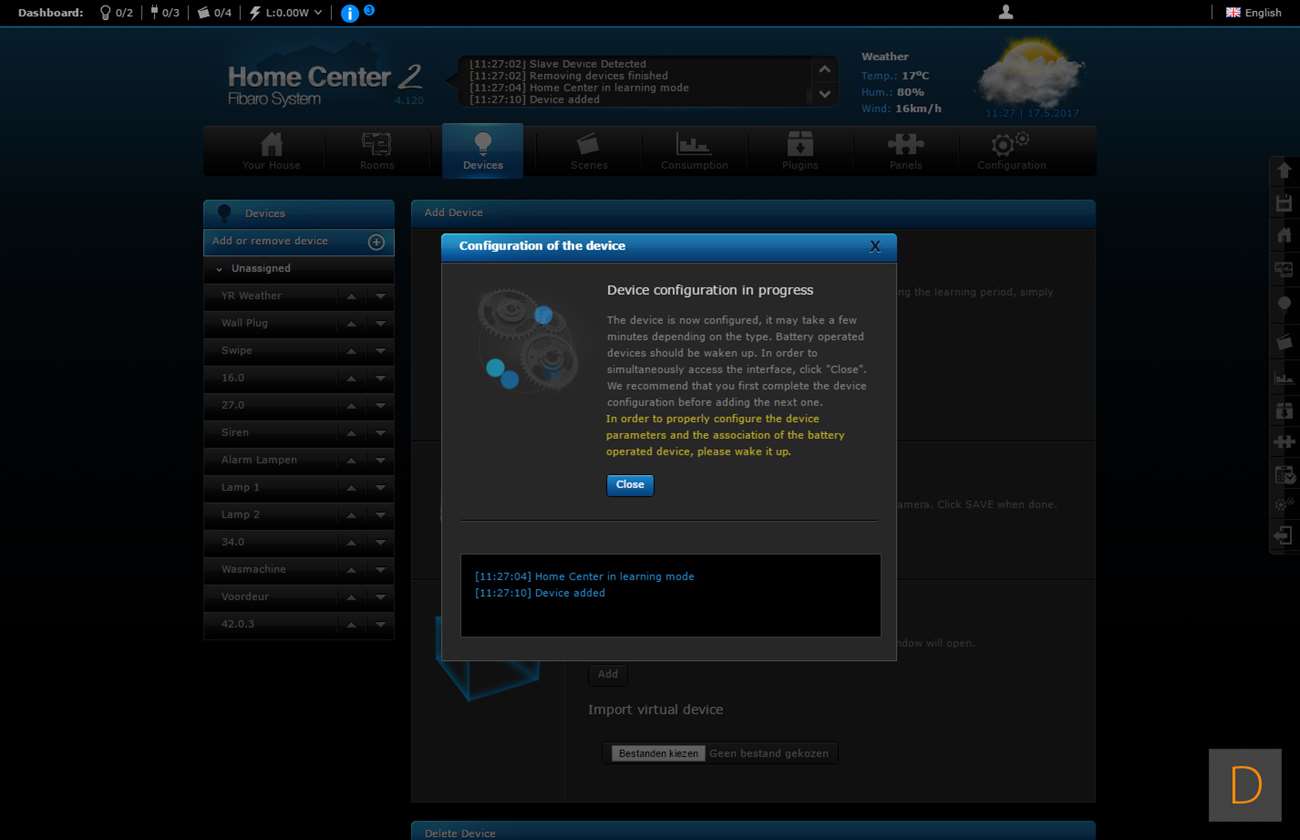Screen dimensions: 1300x840
Task: Open the blue info notifications icon
Action: pyautogui.click(x=350, y=13)
